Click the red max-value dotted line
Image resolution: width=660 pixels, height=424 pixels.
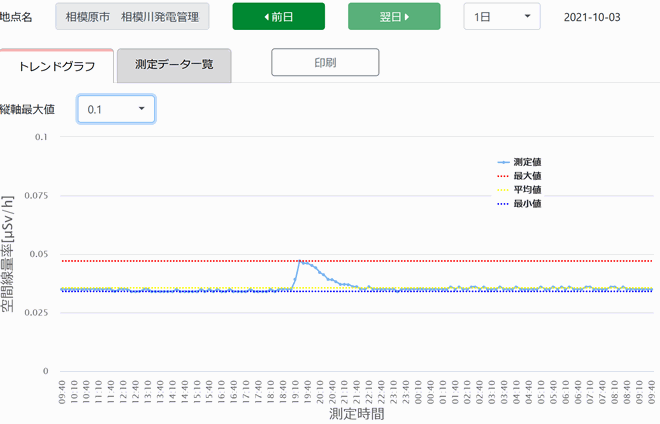[x=357, y=261]
